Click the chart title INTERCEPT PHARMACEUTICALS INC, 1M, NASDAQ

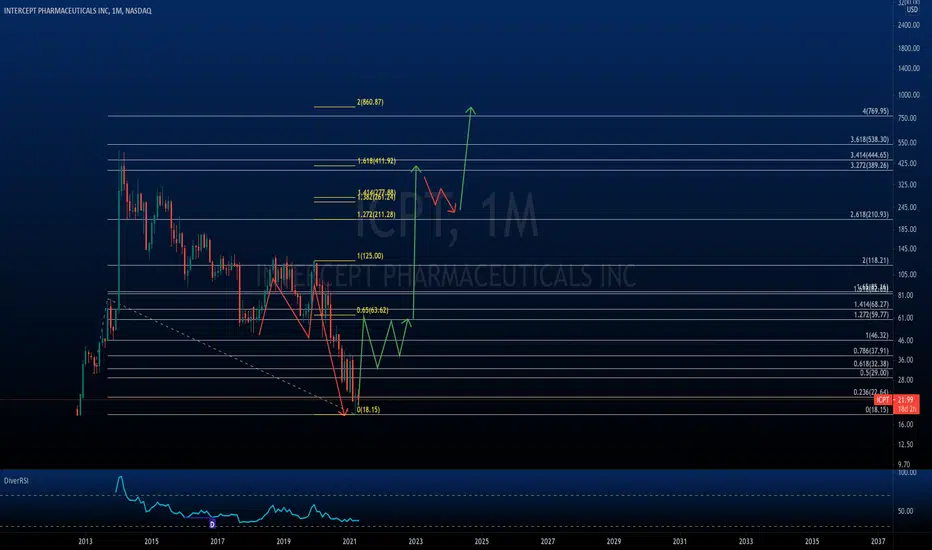click(x=77, y=11)
